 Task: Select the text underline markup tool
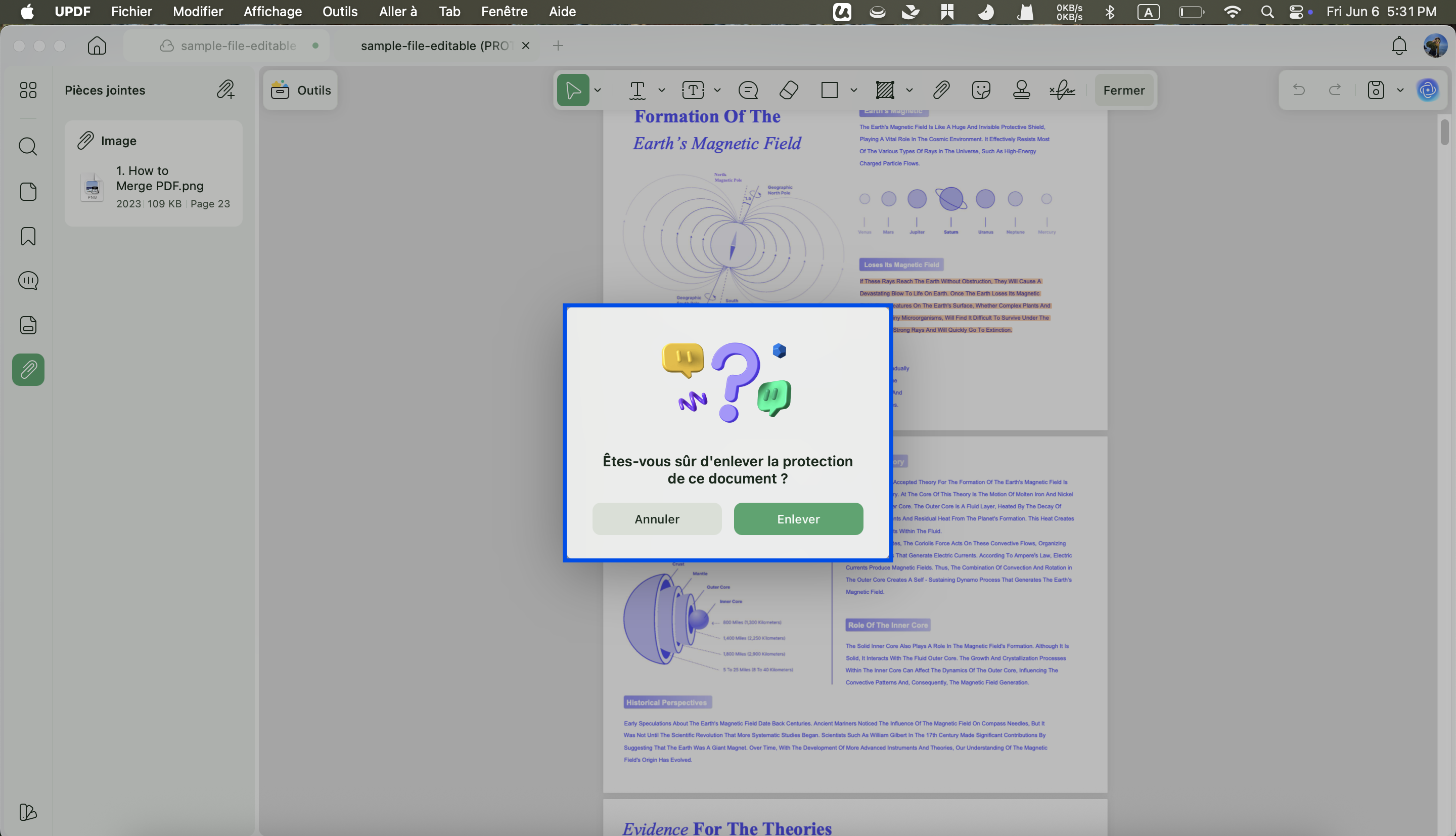tap(637, 90)
